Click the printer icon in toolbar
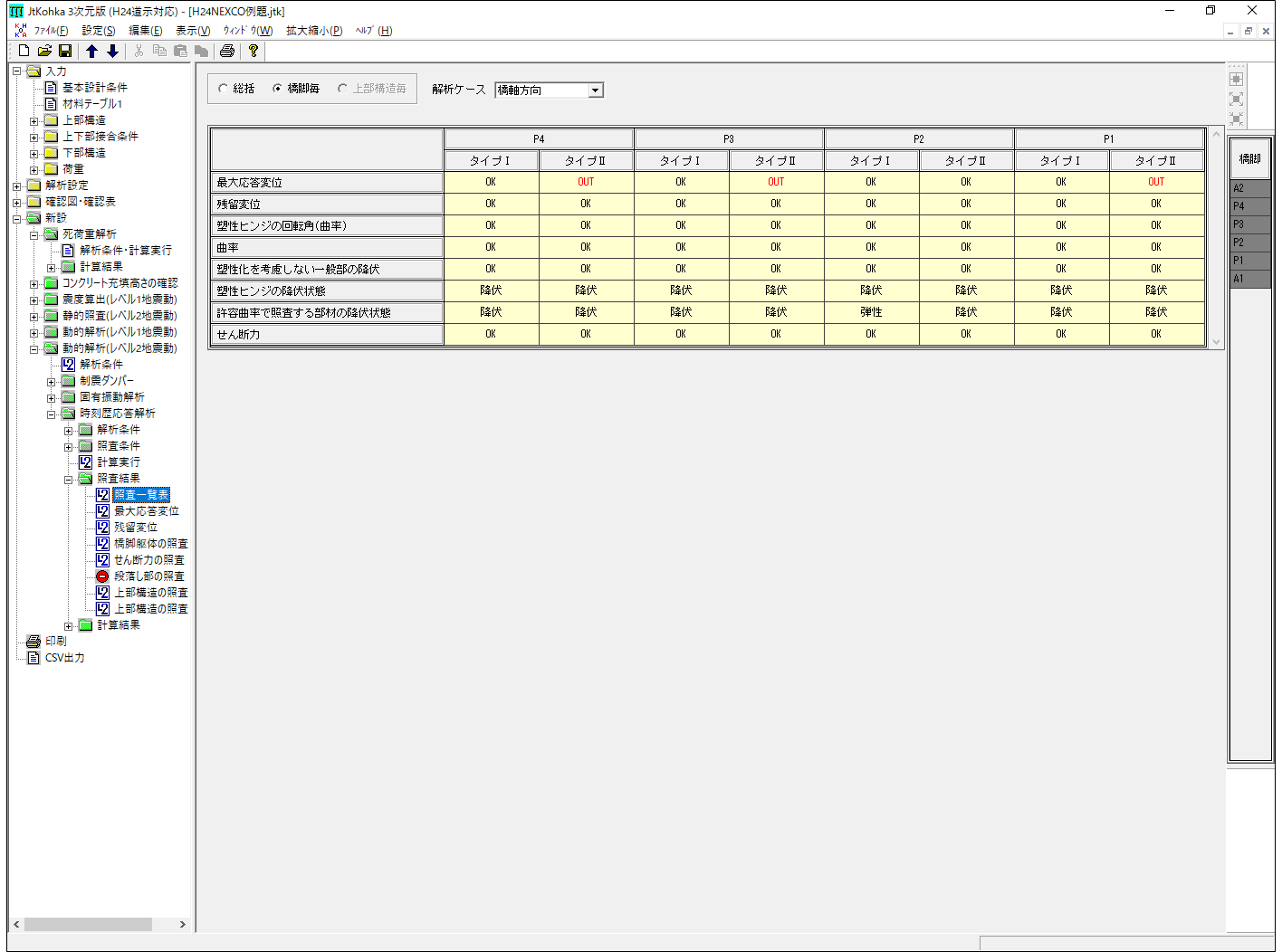This screenshot has width=1282, height=952. [227, 51]
